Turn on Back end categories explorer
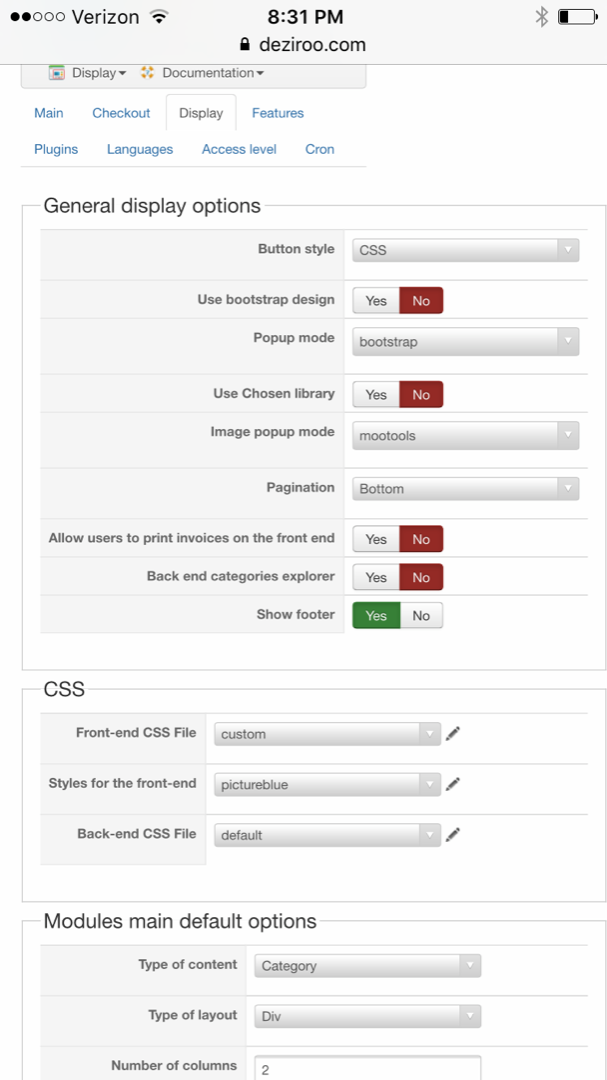This screenshot has height=1080, width=607. pyautogui.click(x=376, y=578)
